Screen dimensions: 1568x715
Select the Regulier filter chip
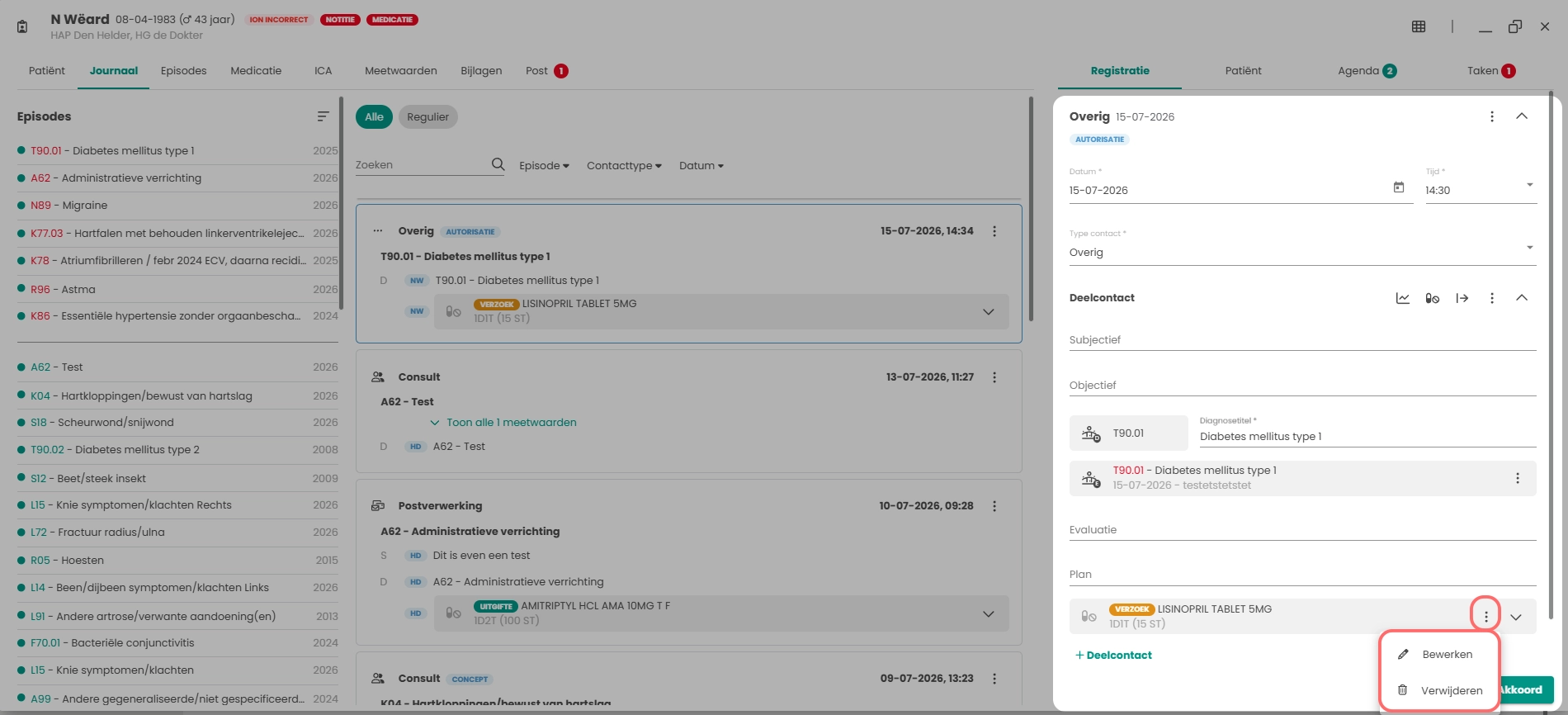(427, 116)
